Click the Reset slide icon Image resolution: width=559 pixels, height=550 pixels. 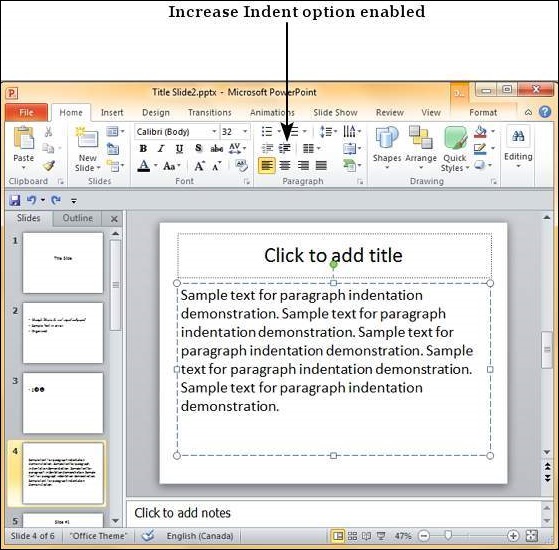pos(113,148)
